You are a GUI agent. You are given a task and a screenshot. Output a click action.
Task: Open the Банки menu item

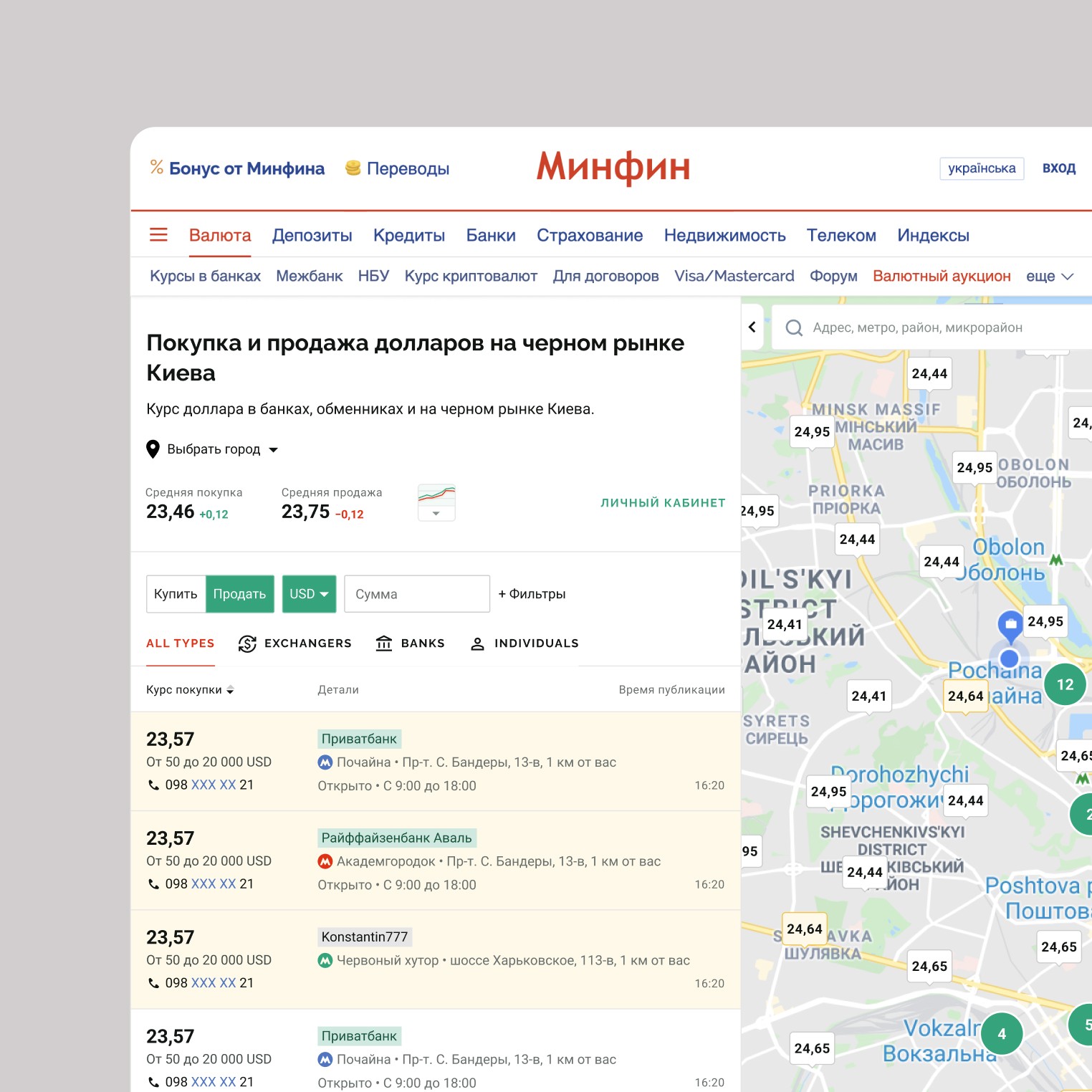coord(491,236)
